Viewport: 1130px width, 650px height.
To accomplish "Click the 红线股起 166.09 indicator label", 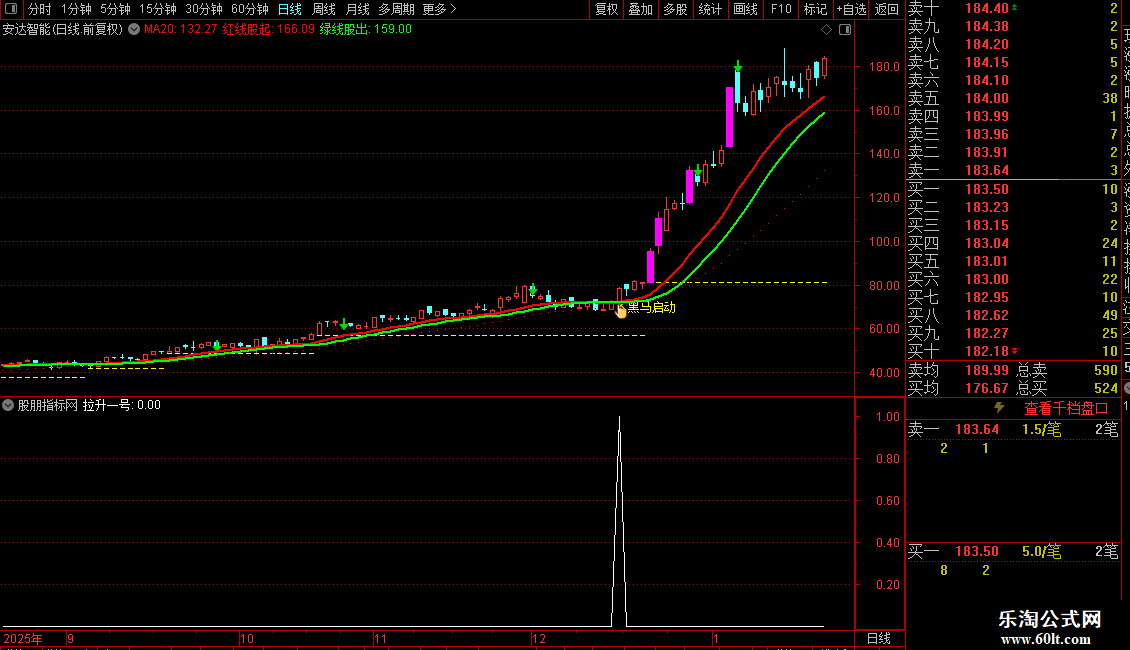I will click(268, 30).
